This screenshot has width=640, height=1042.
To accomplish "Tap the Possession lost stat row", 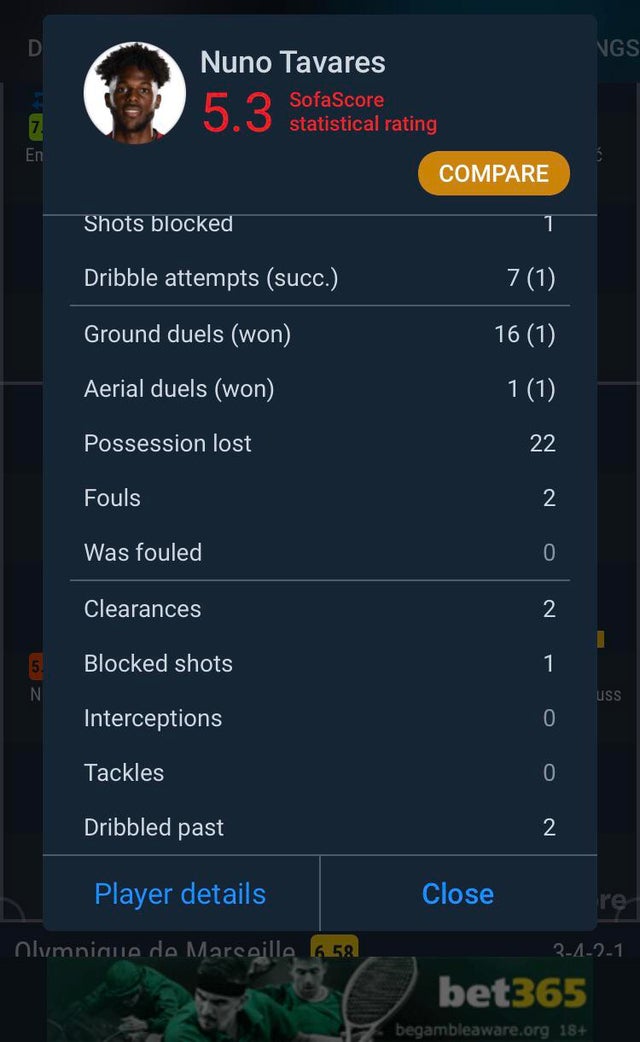I will click(320, 443).
